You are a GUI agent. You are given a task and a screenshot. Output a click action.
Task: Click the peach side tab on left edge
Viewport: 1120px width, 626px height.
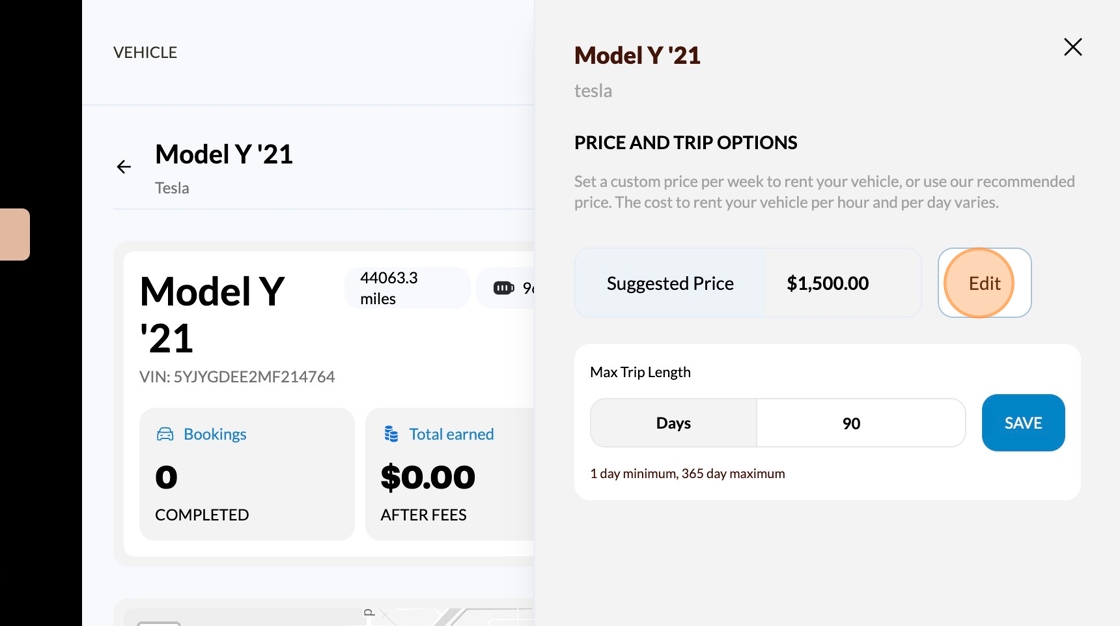tap(15, 234)
